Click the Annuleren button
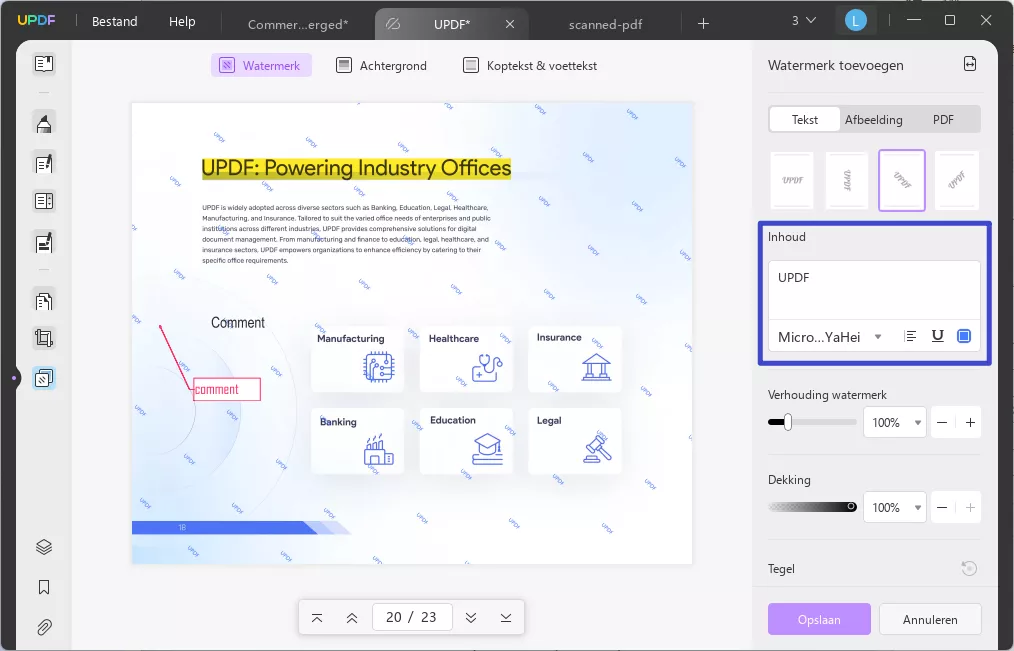1014x651 pixels. (930, 619)
